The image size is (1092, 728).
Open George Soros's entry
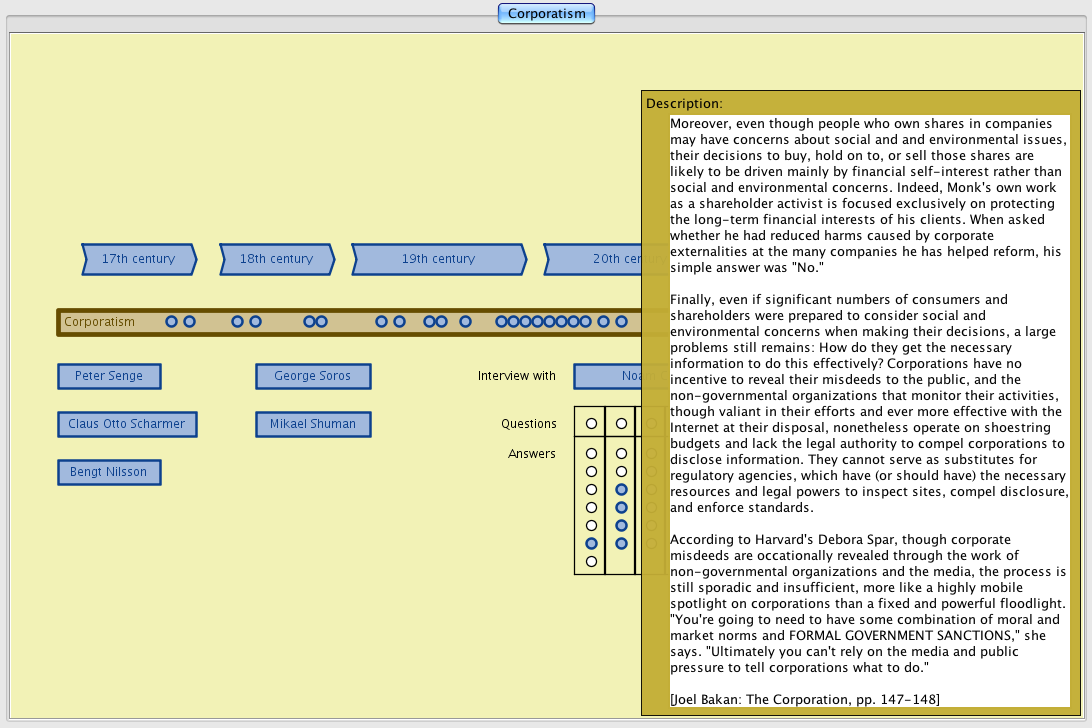(313, 376)
